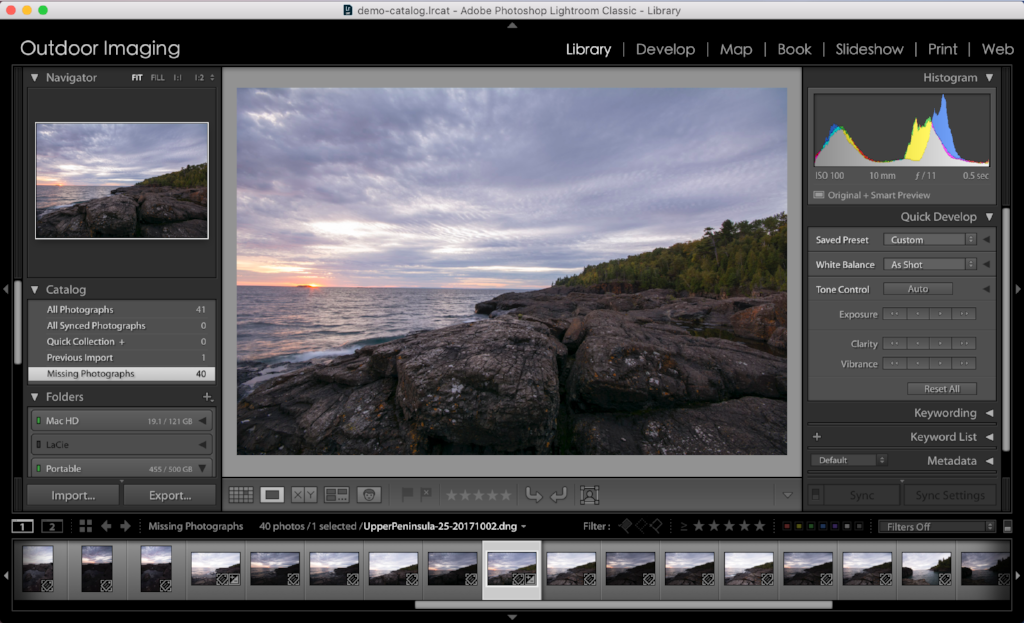Image resolution: width=1024 pixels, height=623 pixels.
Task: Open the toolbar content menu arrow
Action: 788,495
